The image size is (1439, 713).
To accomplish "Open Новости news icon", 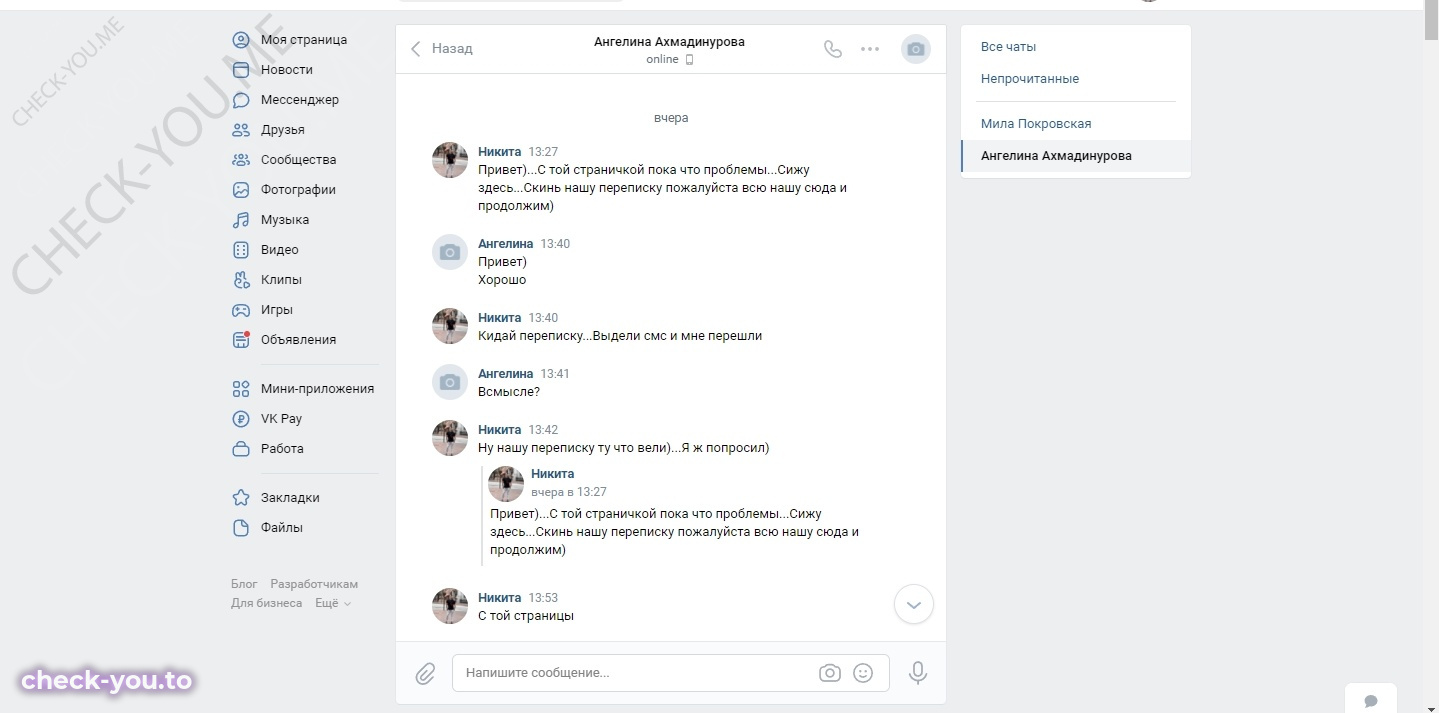I will coord(241,70).
